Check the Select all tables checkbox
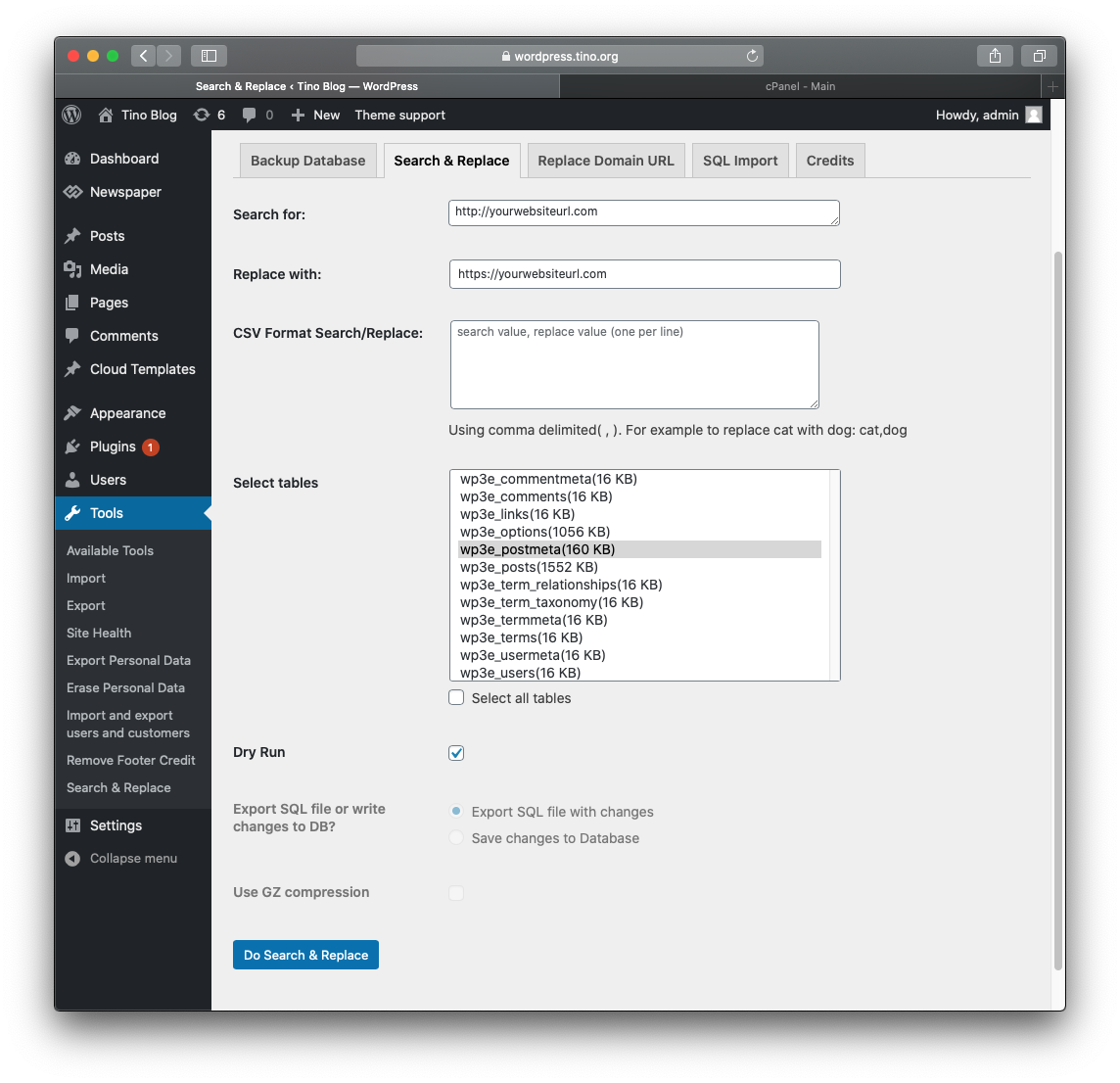 [x=456, y=698]
